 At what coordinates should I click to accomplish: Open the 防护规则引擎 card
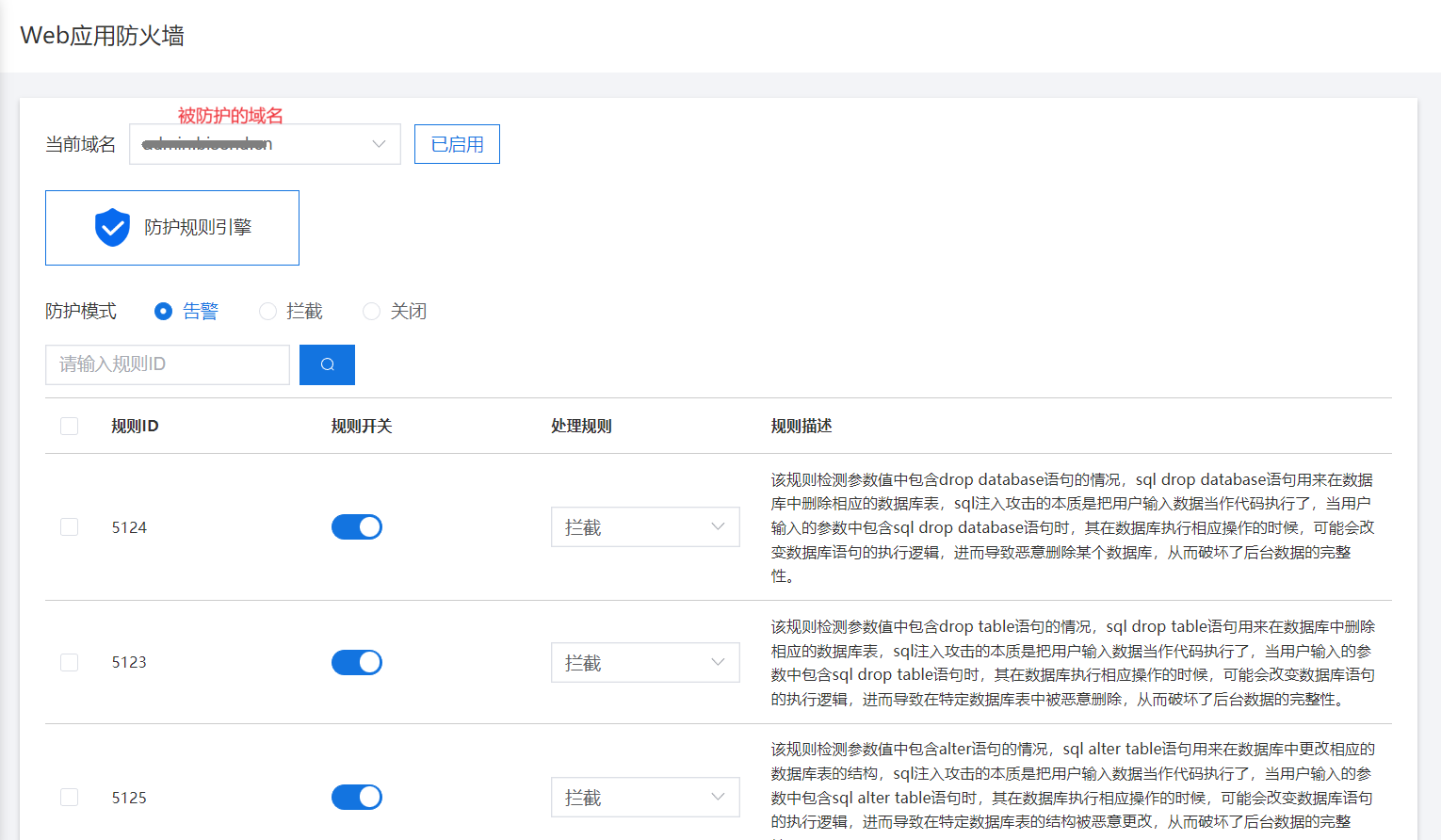(x=172, y=228)
